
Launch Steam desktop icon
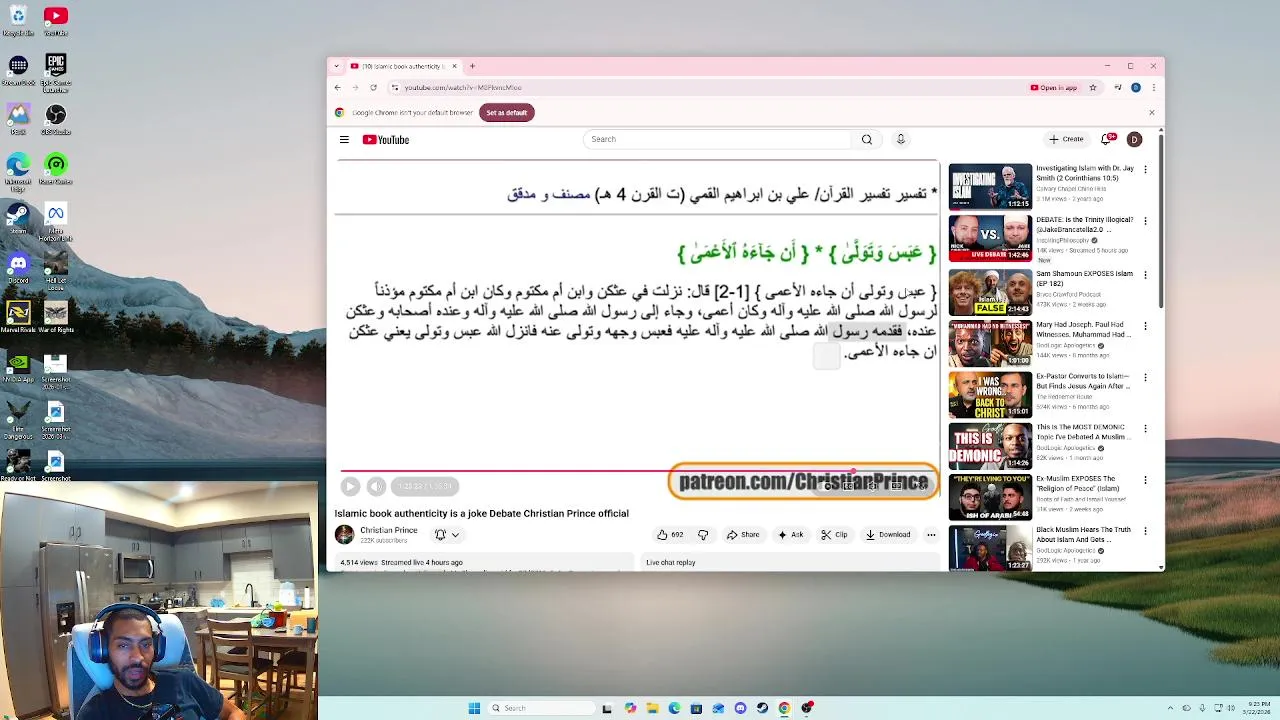[18, 219]
